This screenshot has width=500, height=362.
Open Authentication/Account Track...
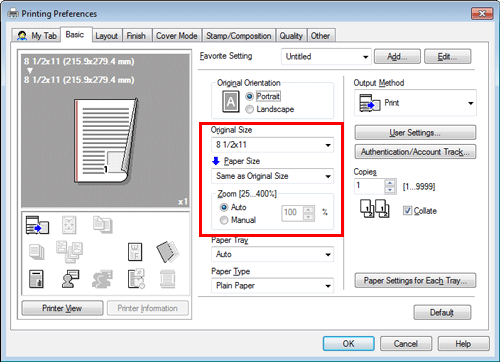coord(415,152)
